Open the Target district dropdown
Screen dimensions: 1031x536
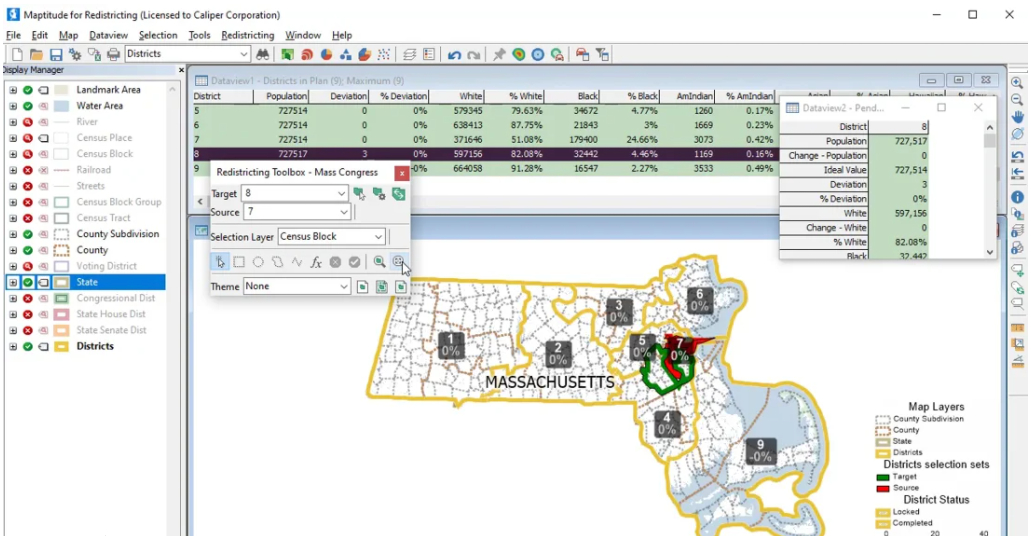[x=342, y=193]
